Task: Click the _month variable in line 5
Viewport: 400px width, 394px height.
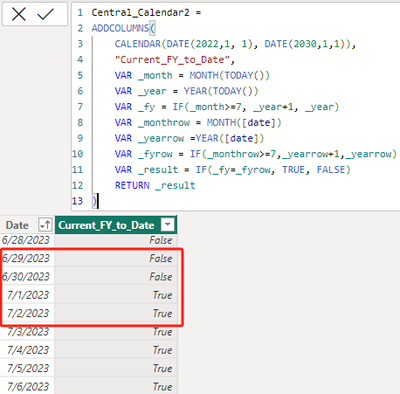Action: pos(155,75)
